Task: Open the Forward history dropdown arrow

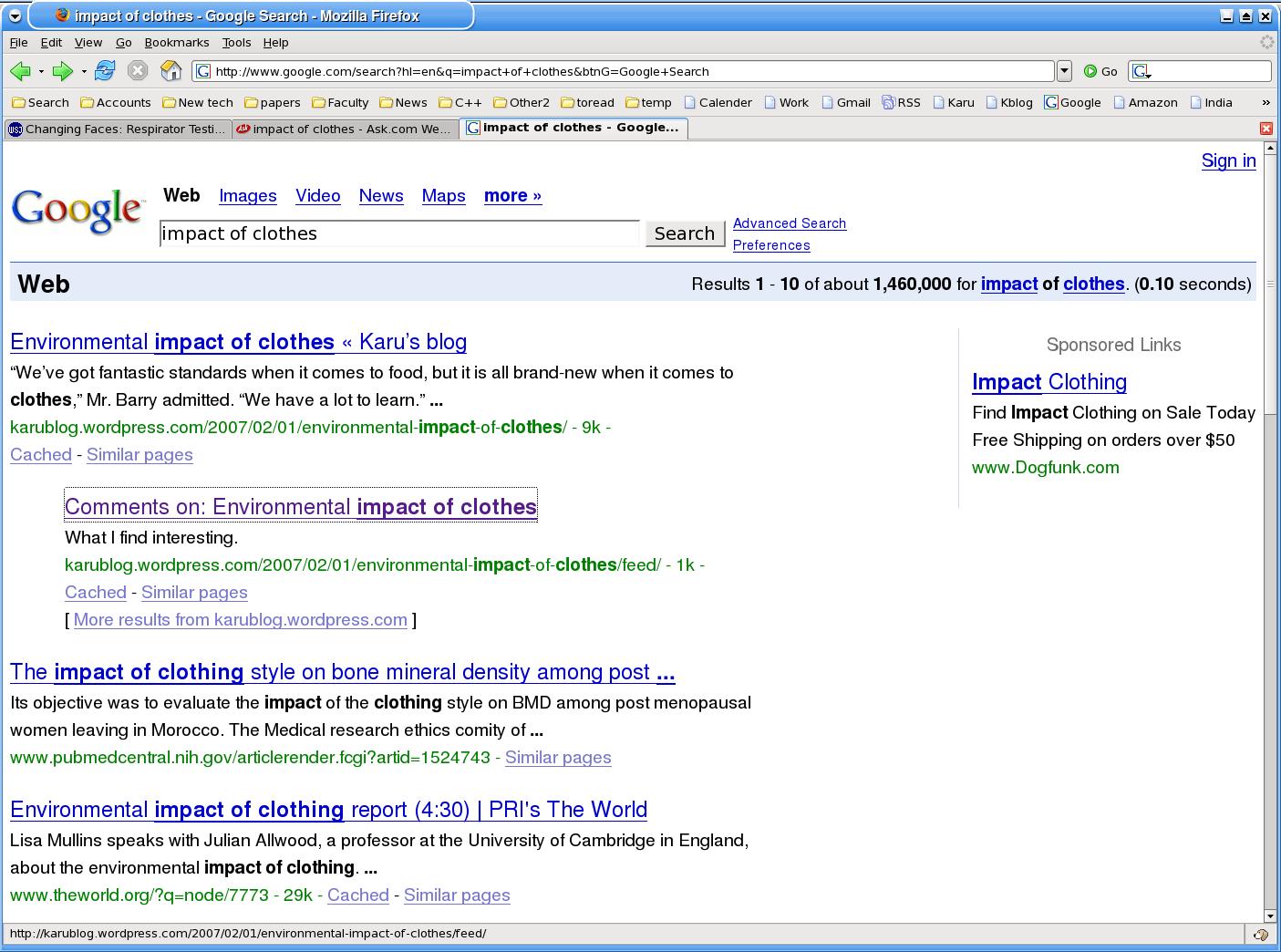Action: click(x=84, y=71)
